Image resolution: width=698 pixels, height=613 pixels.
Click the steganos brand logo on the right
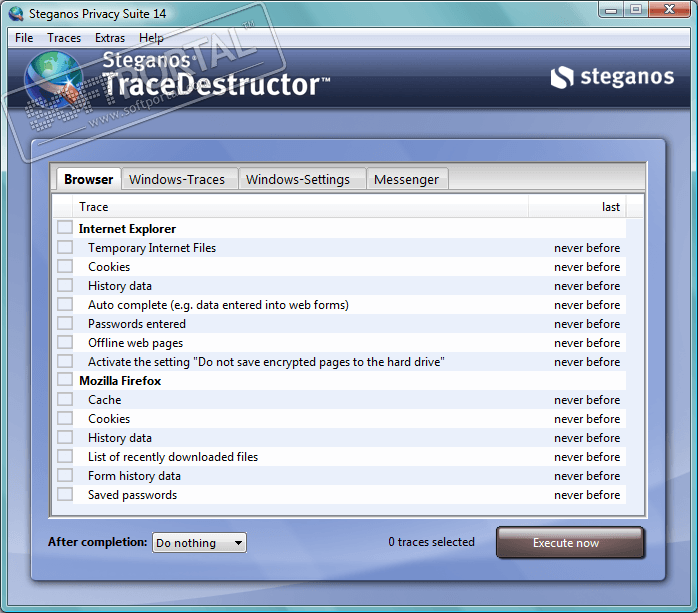pos(612,77)
